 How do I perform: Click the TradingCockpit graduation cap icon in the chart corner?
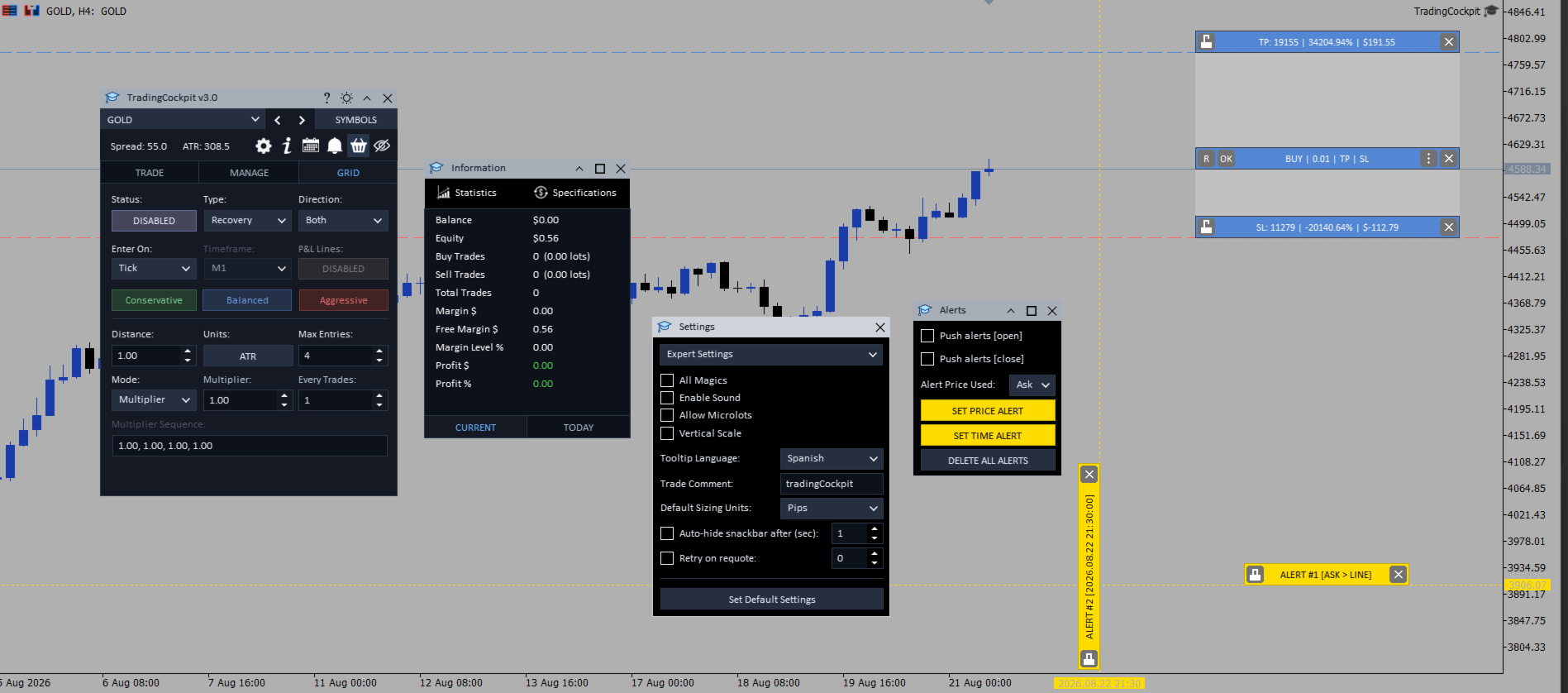(1491, 11)
